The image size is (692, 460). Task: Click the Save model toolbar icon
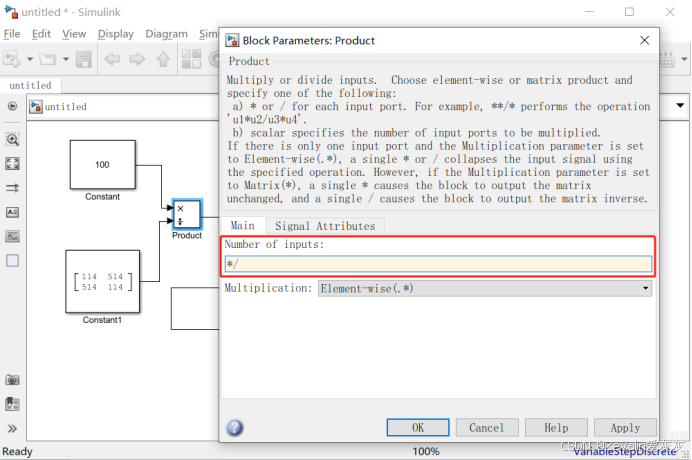click(x=84, y=59)
